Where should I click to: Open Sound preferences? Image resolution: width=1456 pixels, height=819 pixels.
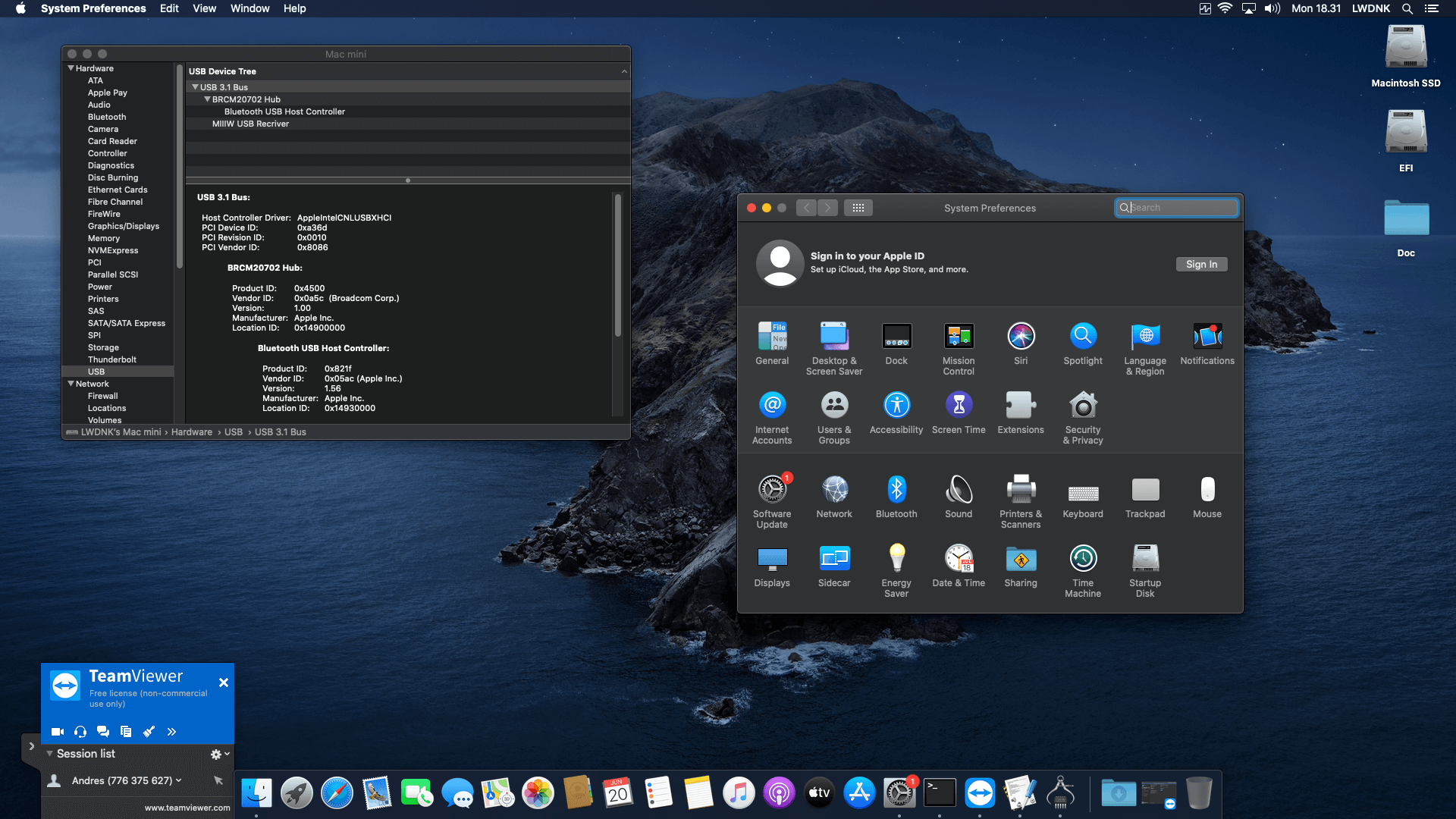959,497
